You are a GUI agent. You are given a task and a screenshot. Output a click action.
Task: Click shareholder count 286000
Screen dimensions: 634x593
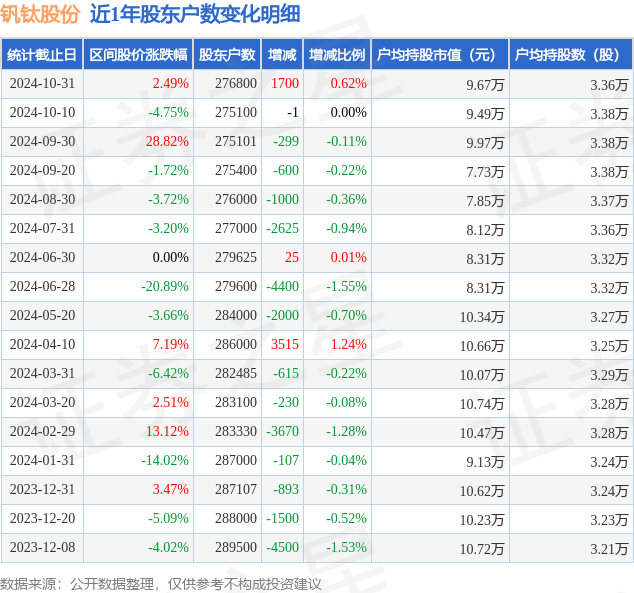236,344
